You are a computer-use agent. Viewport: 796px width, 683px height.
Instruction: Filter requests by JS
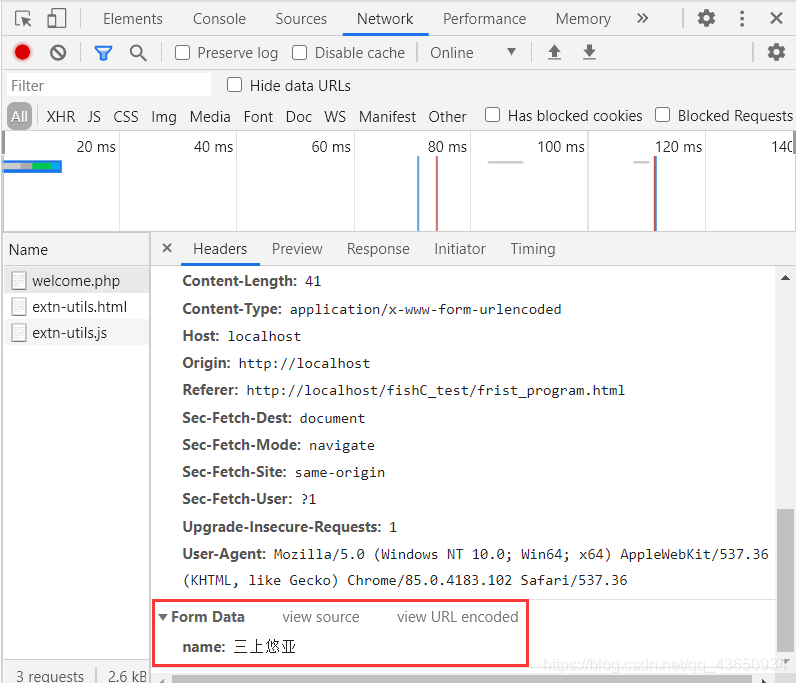[94, 116]
